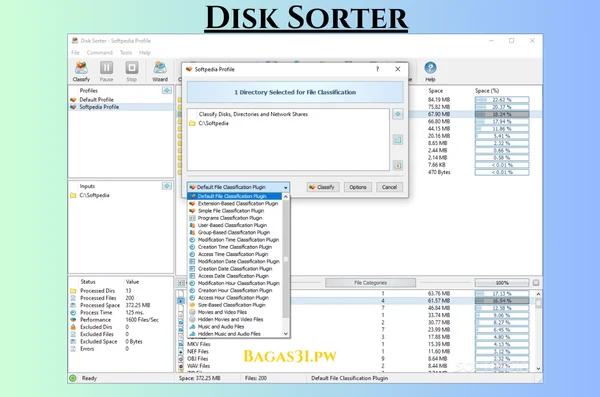Select Hidden Movies and Video Files option
This screenshot has width=600, height=397.
[x=235, y=319]
